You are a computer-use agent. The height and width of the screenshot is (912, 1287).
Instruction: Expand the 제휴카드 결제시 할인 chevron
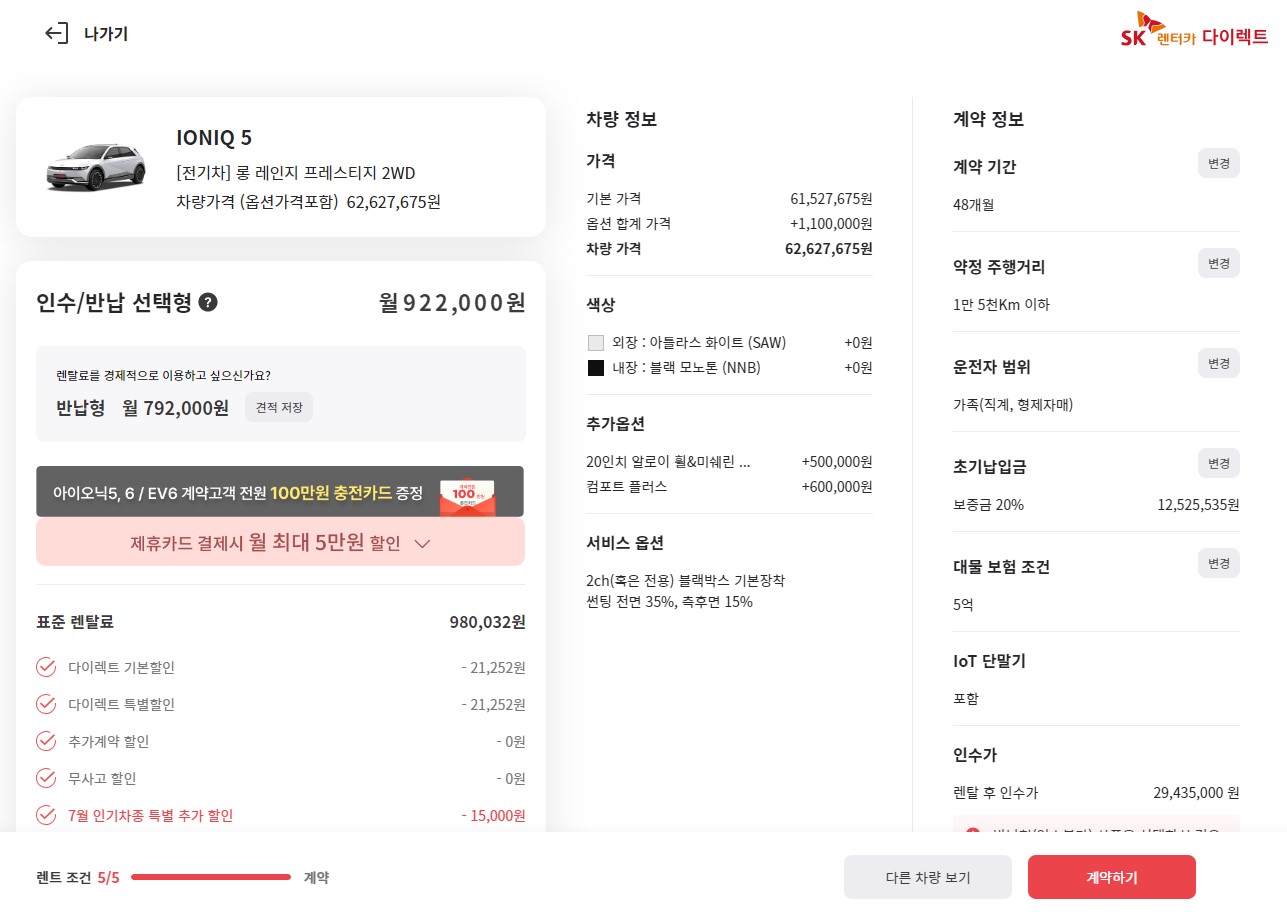coord(422,543)
